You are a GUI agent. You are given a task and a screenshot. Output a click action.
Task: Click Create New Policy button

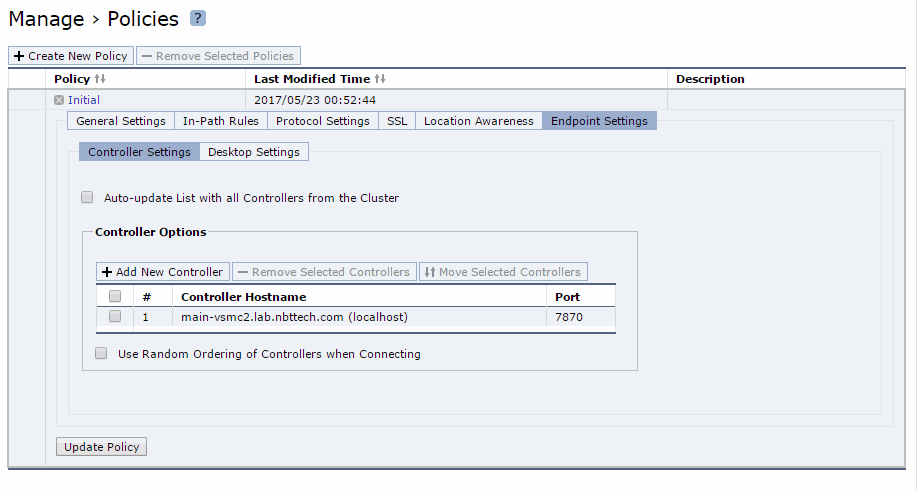[71, 56]
